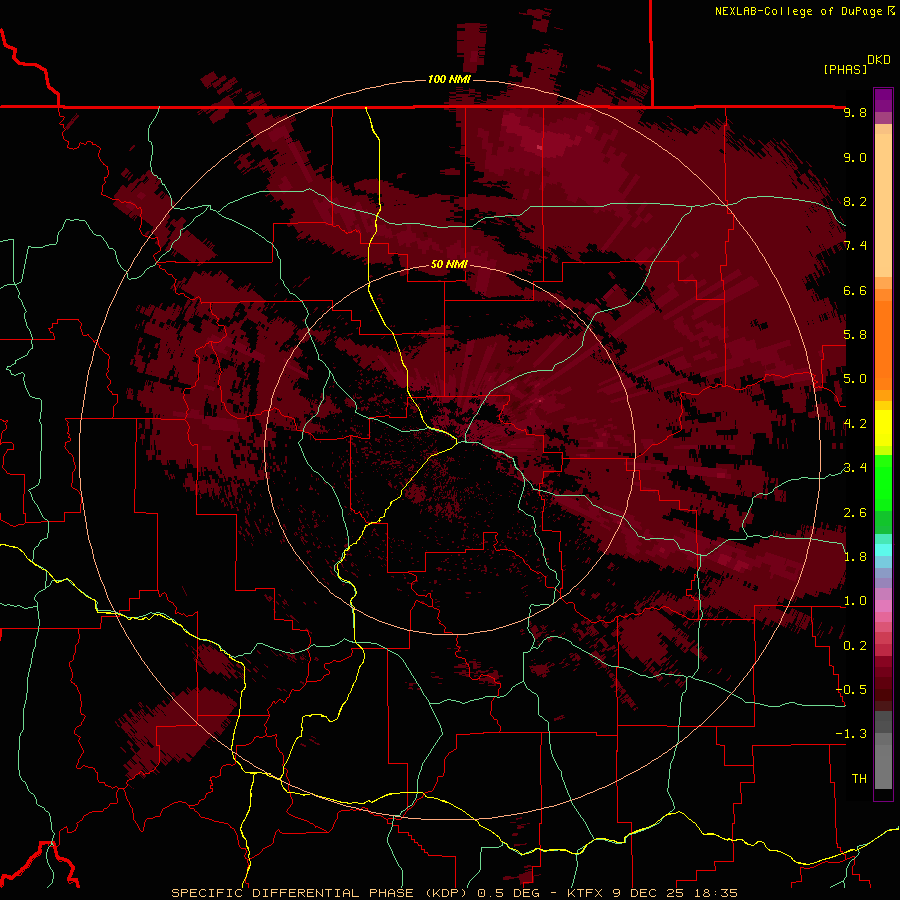
Task: Click the DKD legend unit label
Action: click(879, 60)
